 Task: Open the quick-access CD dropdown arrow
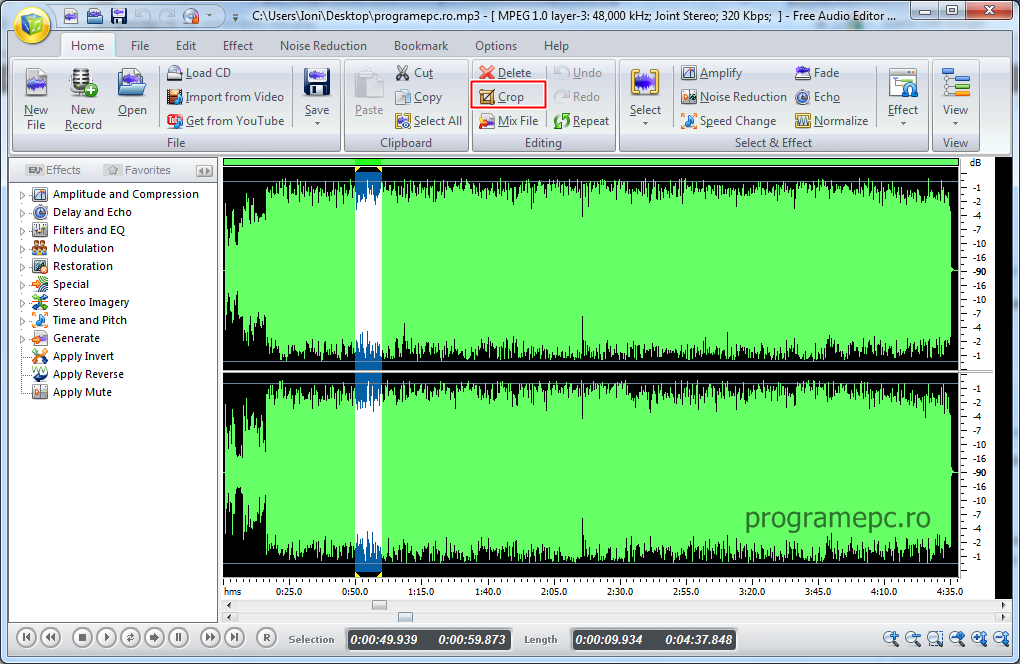(209, 16)
